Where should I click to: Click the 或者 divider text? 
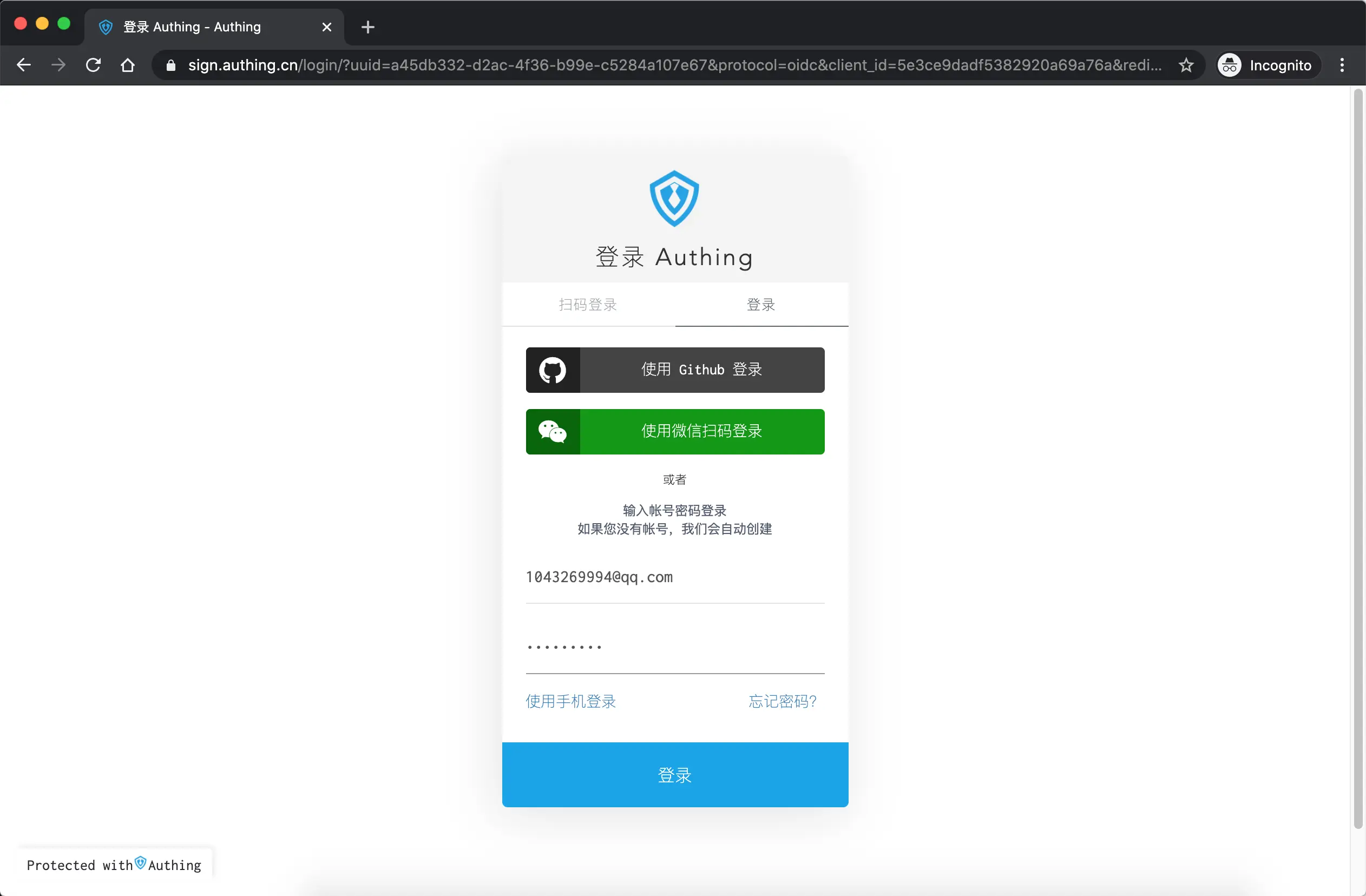[x=674, y=479]
